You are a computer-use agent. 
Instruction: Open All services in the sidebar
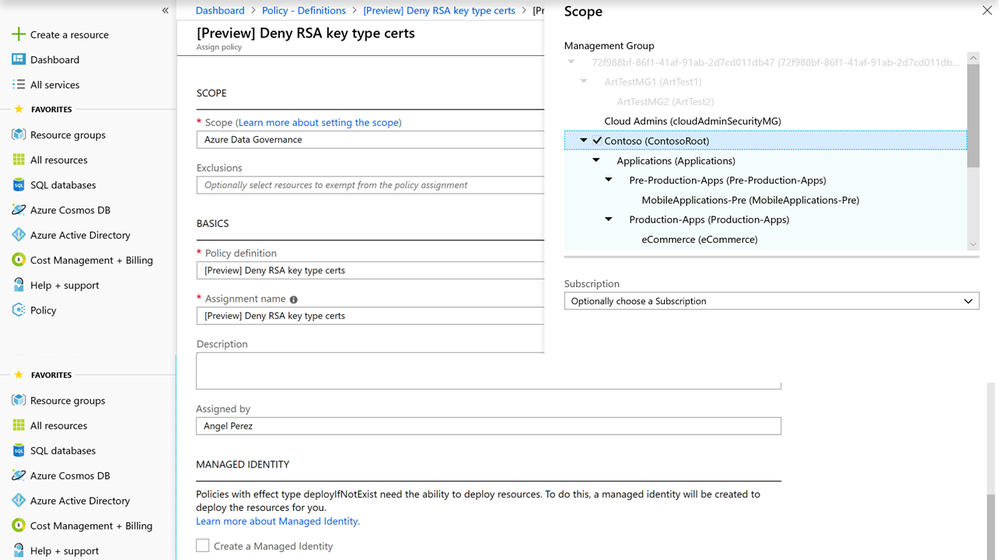coord(55,85)
